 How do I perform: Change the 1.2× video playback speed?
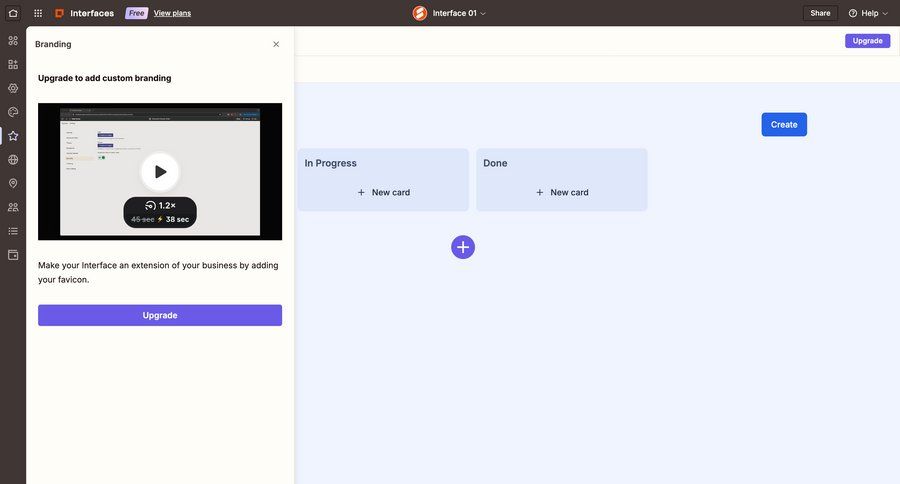tap(160, 206)
